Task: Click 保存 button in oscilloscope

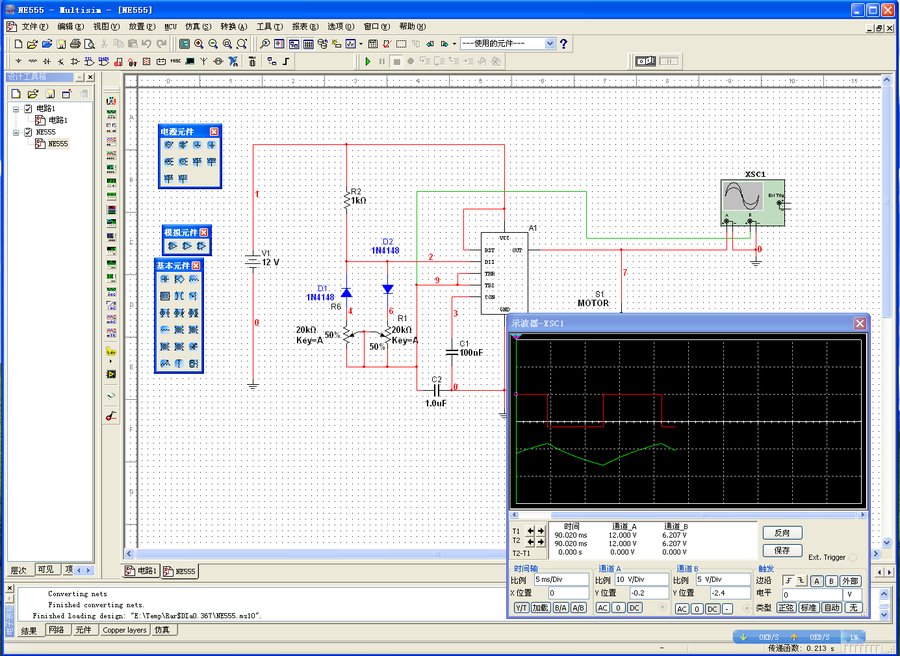Action: [782, 550]
